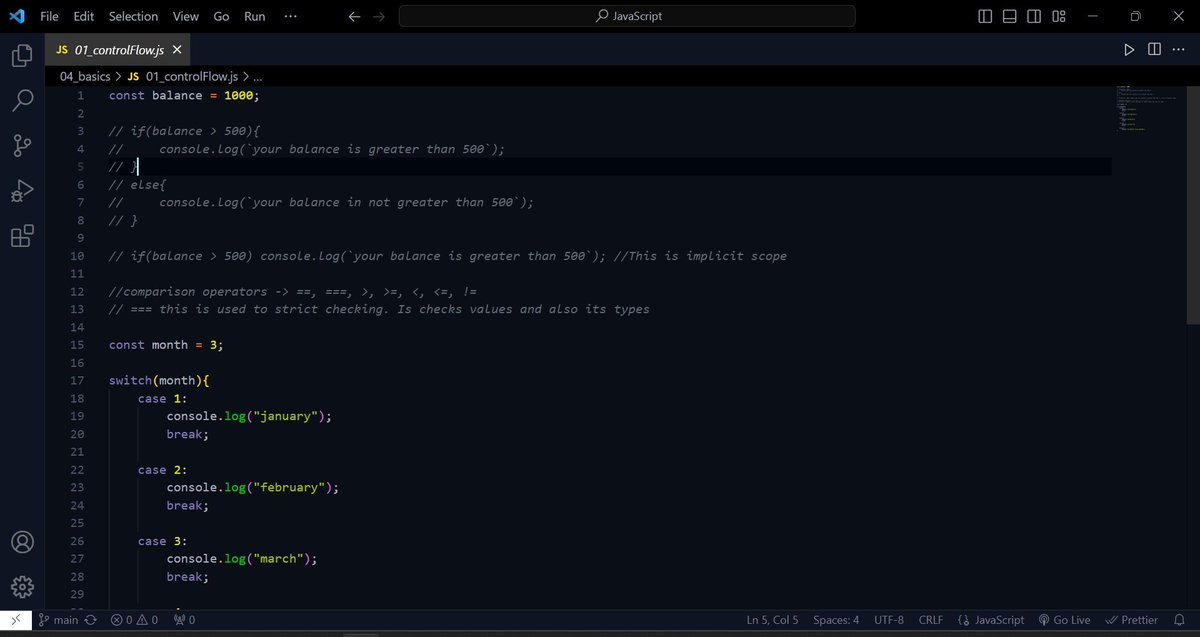The height and width of the screenshot is (637, 1200).
Task: Show errors and warnings count
Action: pyautogui.click(x=134, y=620)
